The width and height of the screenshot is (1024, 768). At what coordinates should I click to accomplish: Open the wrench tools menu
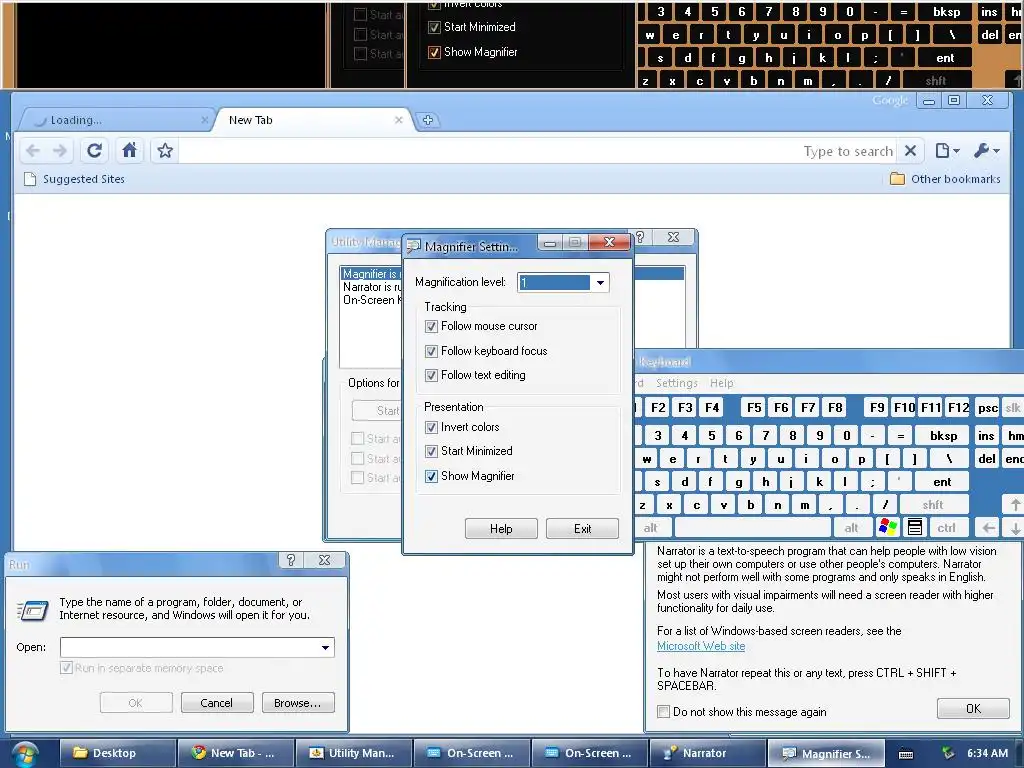986,151
